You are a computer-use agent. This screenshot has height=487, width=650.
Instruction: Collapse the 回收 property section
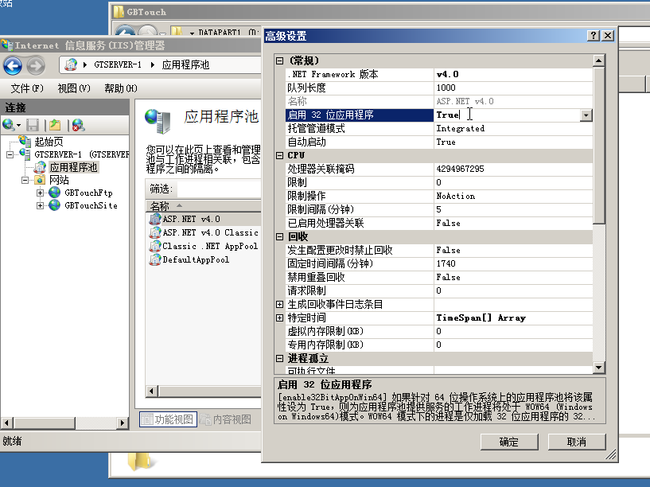point(280,237)
